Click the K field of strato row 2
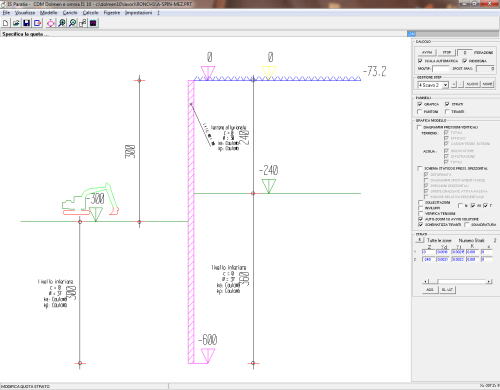The height and width of the screenshot is (390, 500). tap(473, 259)
